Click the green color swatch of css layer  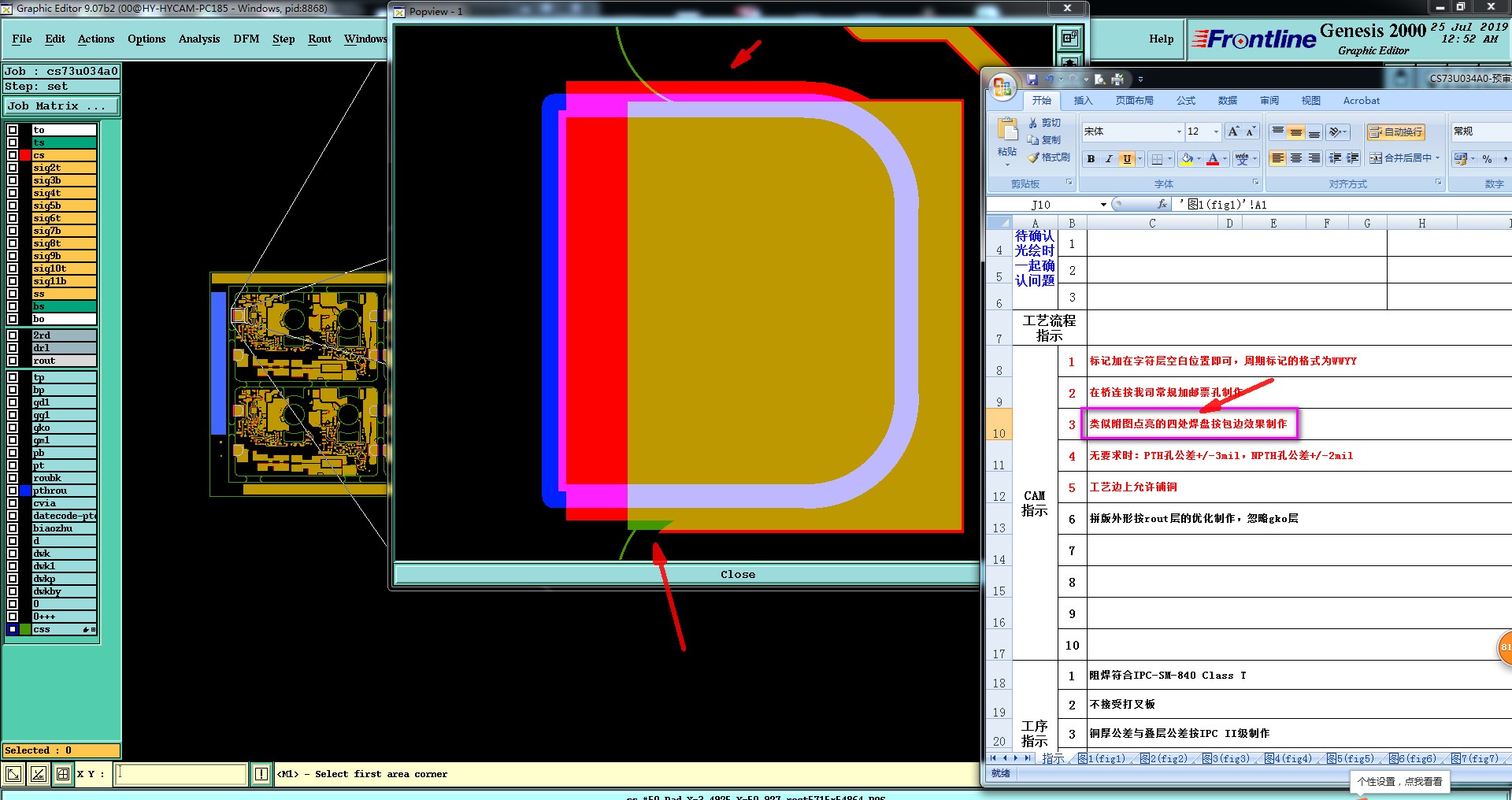click(x=25, y=629)
